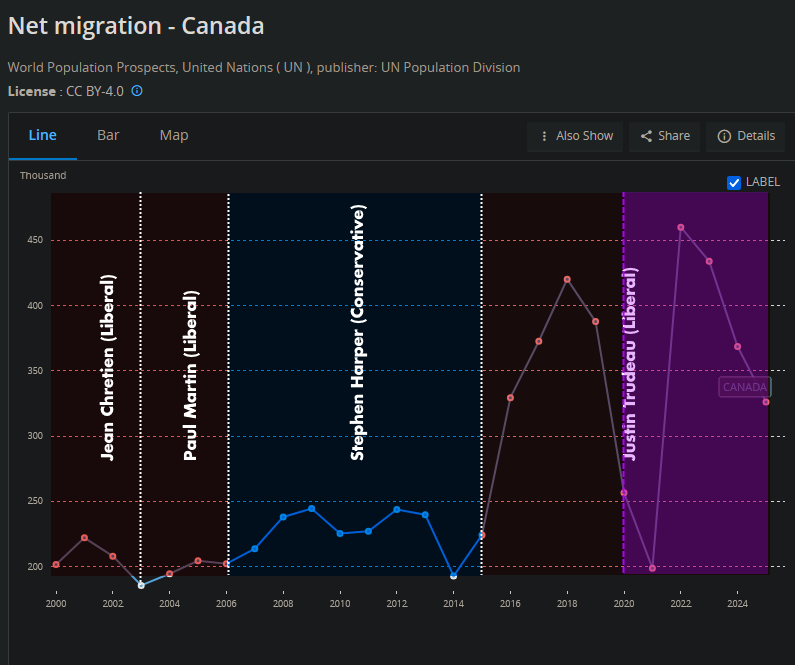
Task: Click the 2001 data point
Action: point(84,538)
